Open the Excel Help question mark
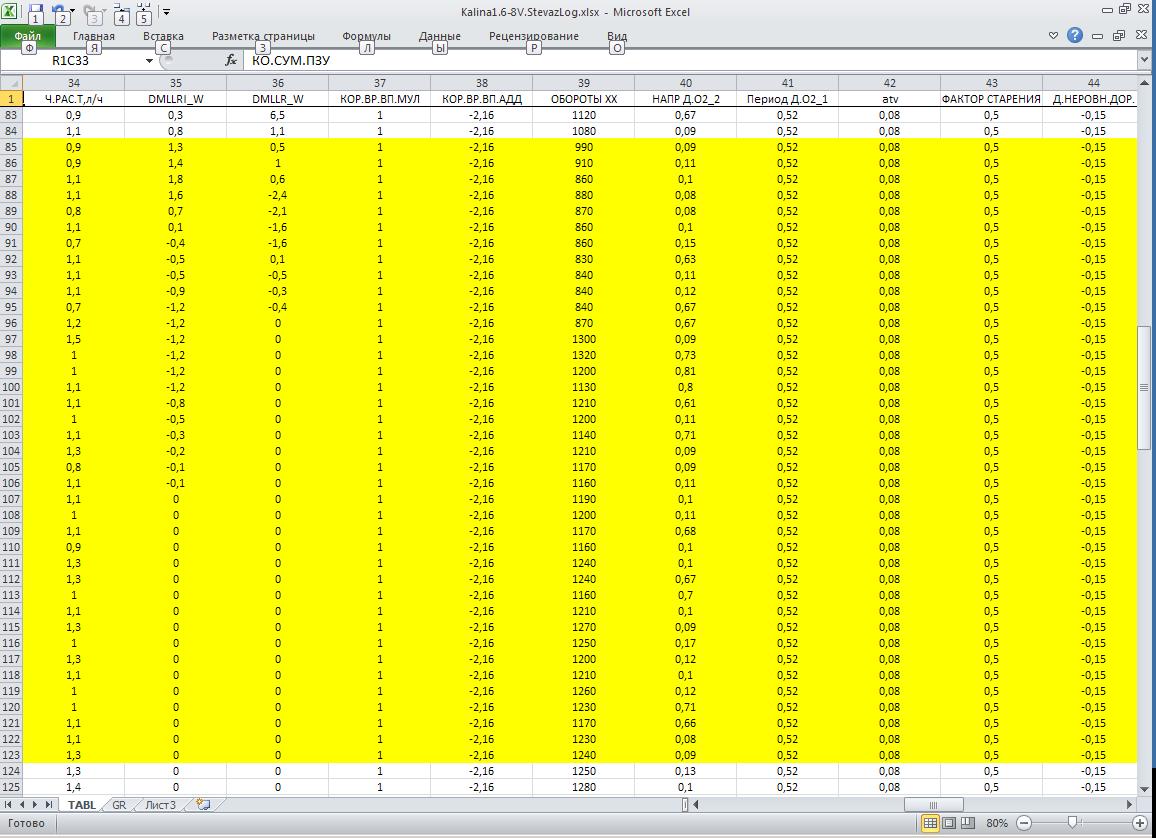The width and height of the screenshot is (1156, 838). coord(1075,36)
